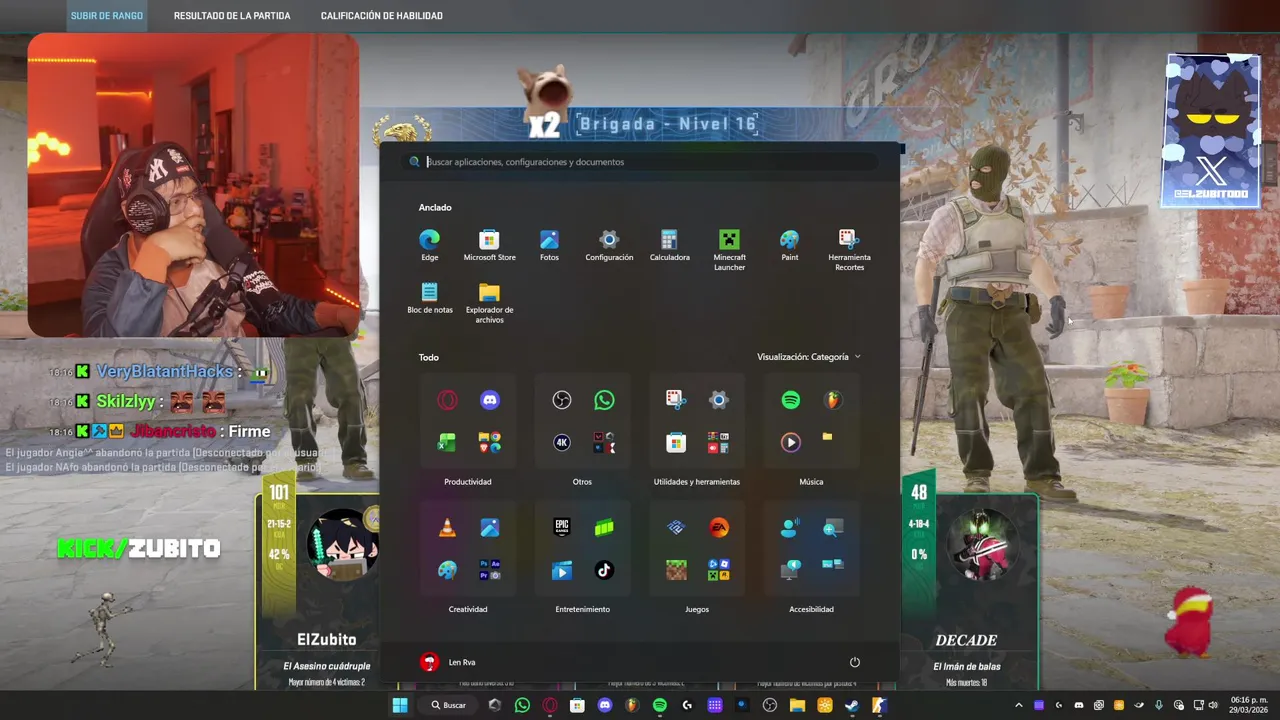Open Excel in Productividad group
1280x720 pixels.
coord(447,442)
